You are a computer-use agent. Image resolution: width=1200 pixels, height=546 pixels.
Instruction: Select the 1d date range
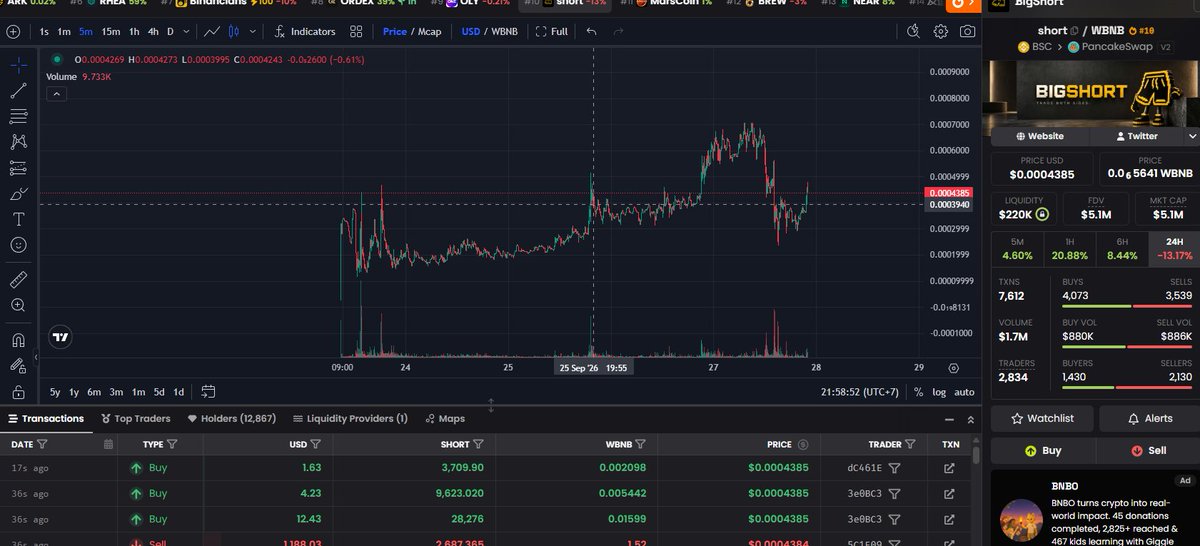pyautogui.click(x=178, y=392)
